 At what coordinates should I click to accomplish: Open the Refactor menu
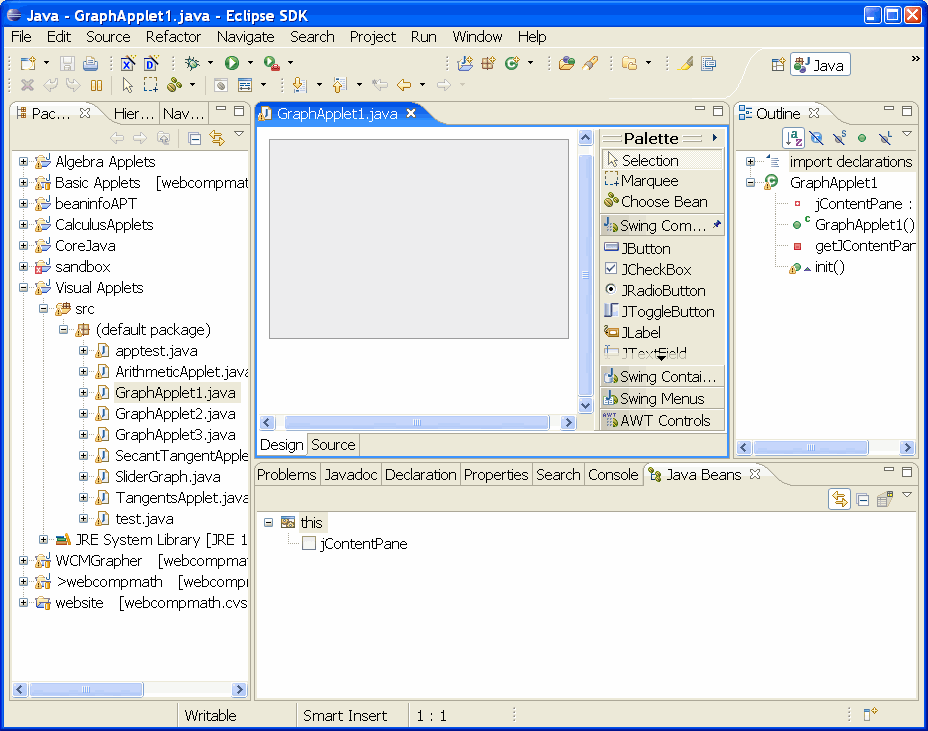point(173,37)
